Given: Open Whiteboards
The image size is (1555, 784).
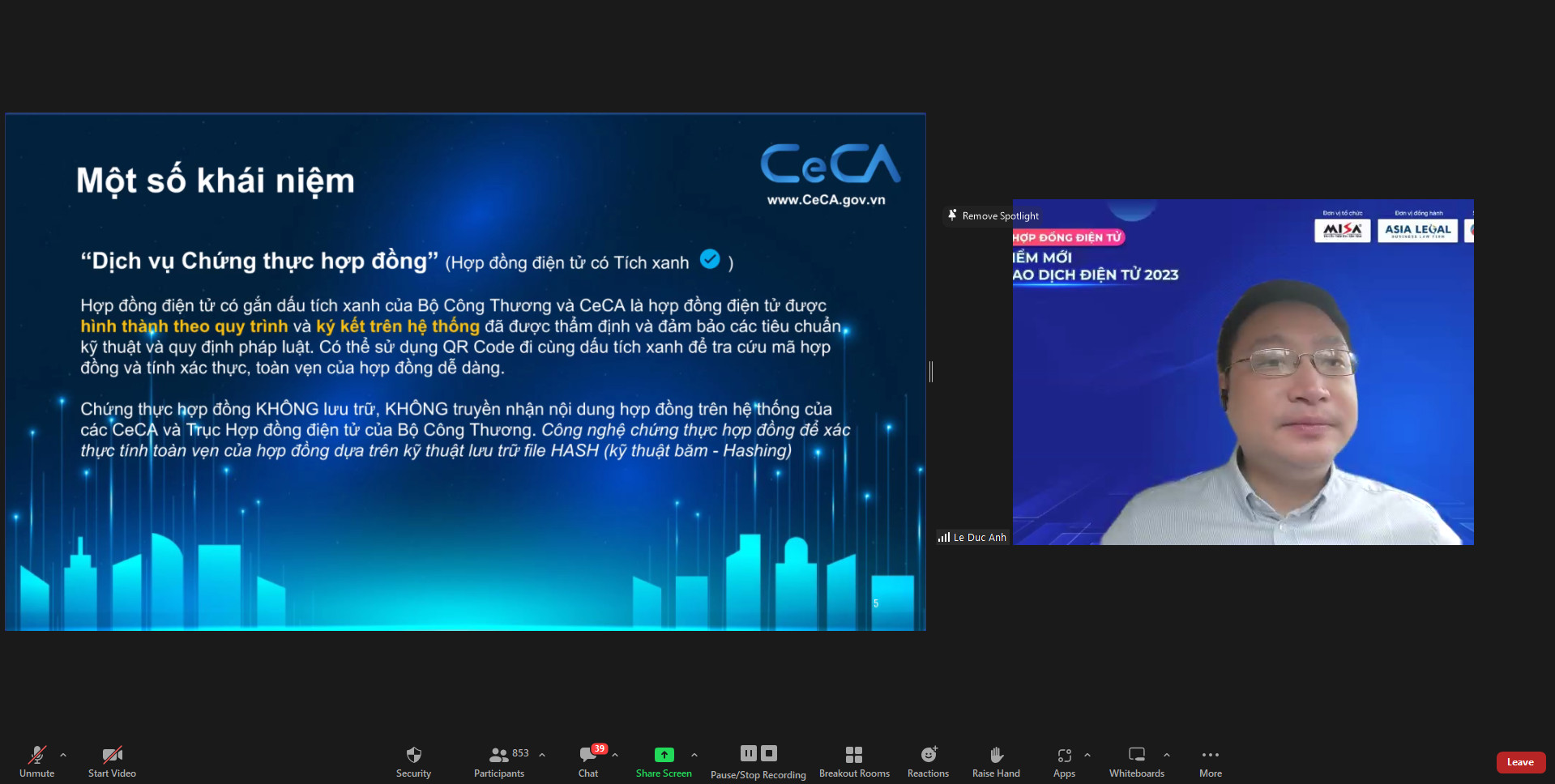Looking at the screenshot, I should [x=1136, y=761].
